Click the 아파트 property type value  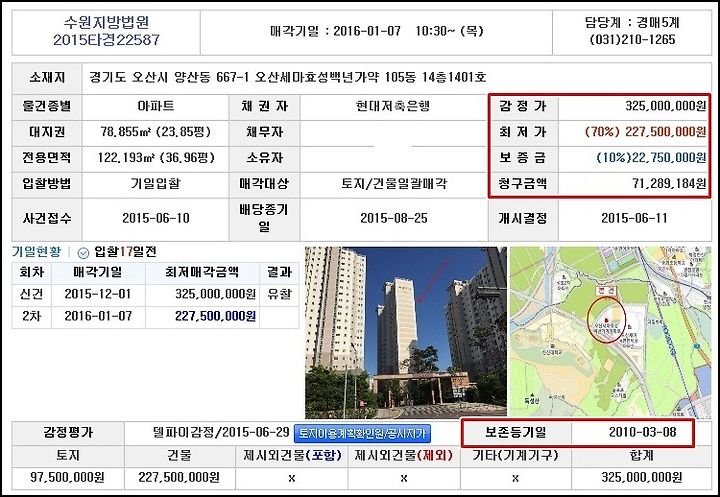click(156, 106)
